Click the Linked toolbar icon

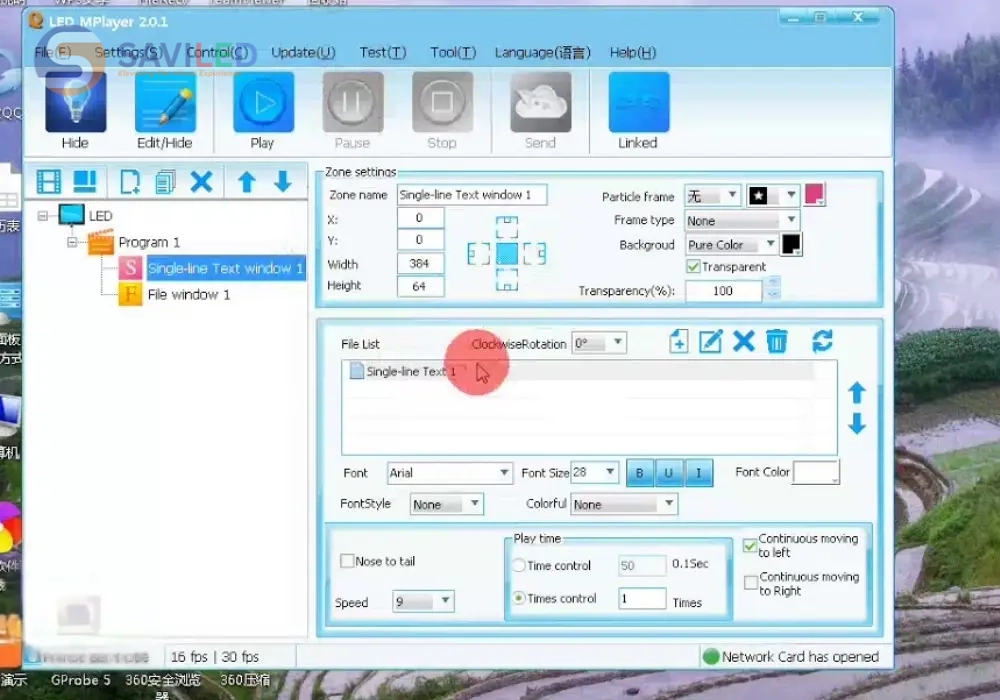pos(638,103)
